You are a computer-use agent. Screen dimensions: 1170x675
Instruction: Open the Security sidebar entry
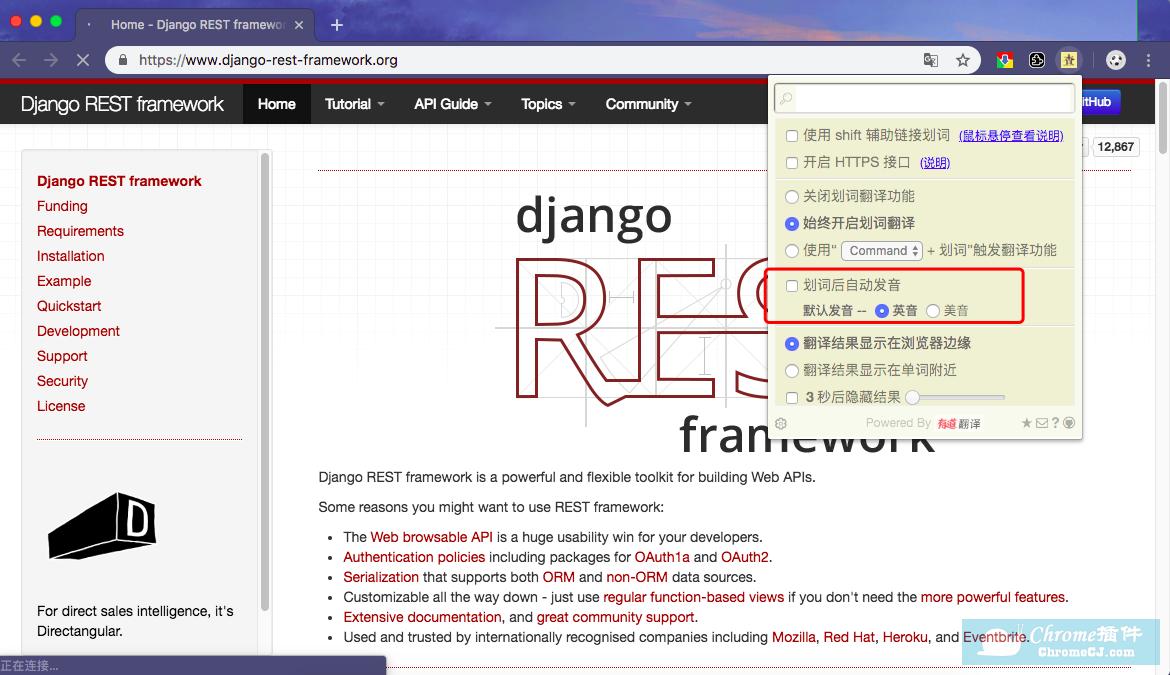tap(63, 381)
